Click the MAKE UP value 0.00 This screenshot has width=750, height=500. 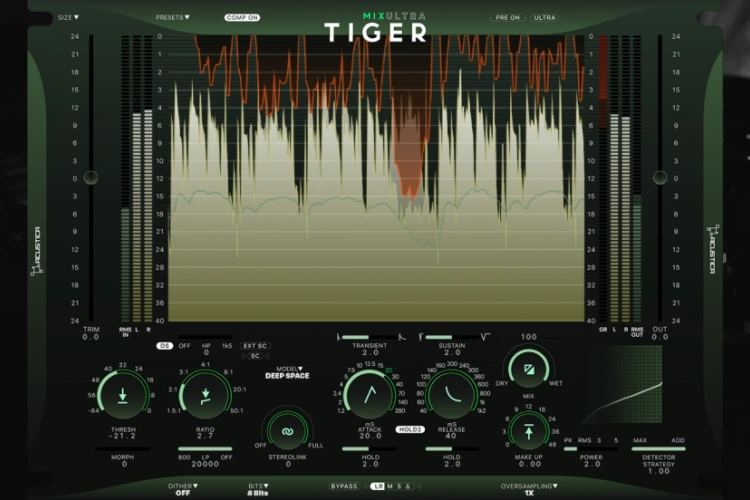point(529,464)
